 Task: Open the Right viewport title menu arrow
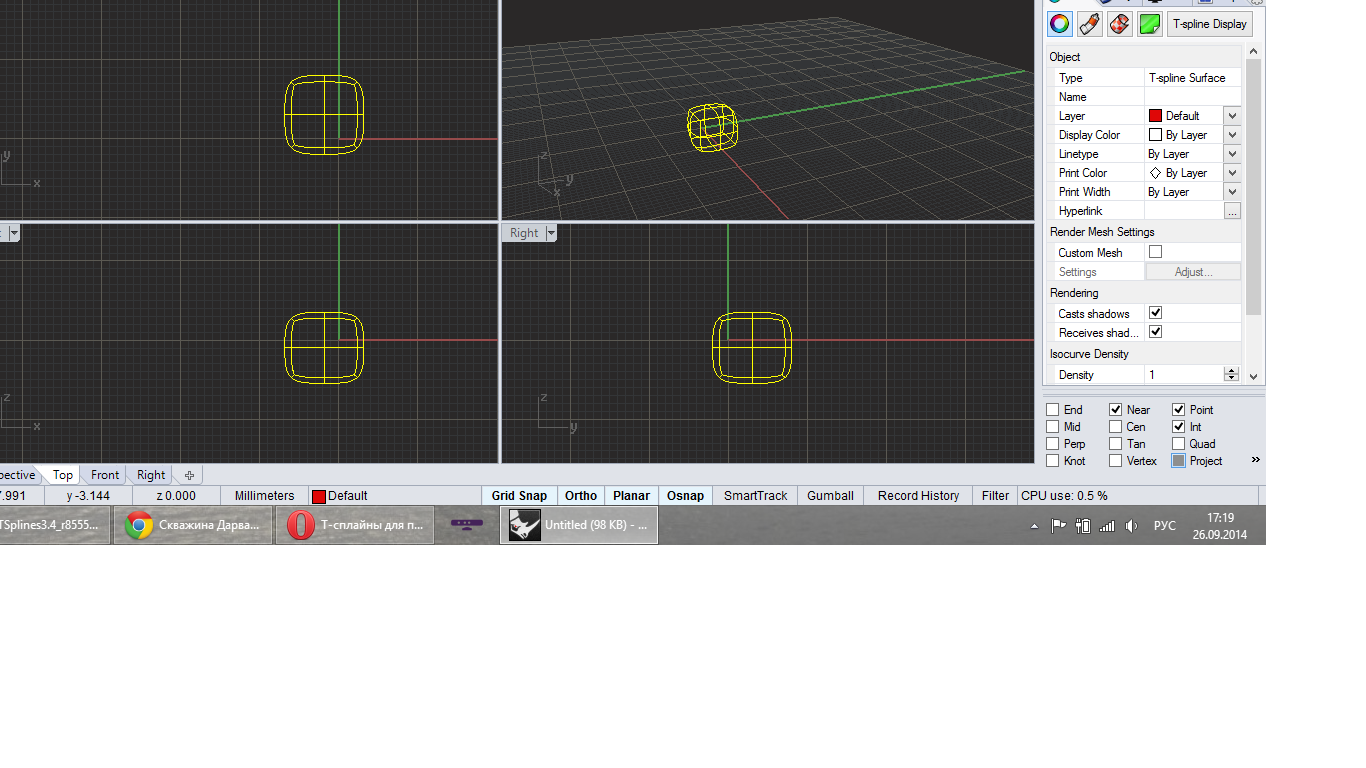(551, 233)
